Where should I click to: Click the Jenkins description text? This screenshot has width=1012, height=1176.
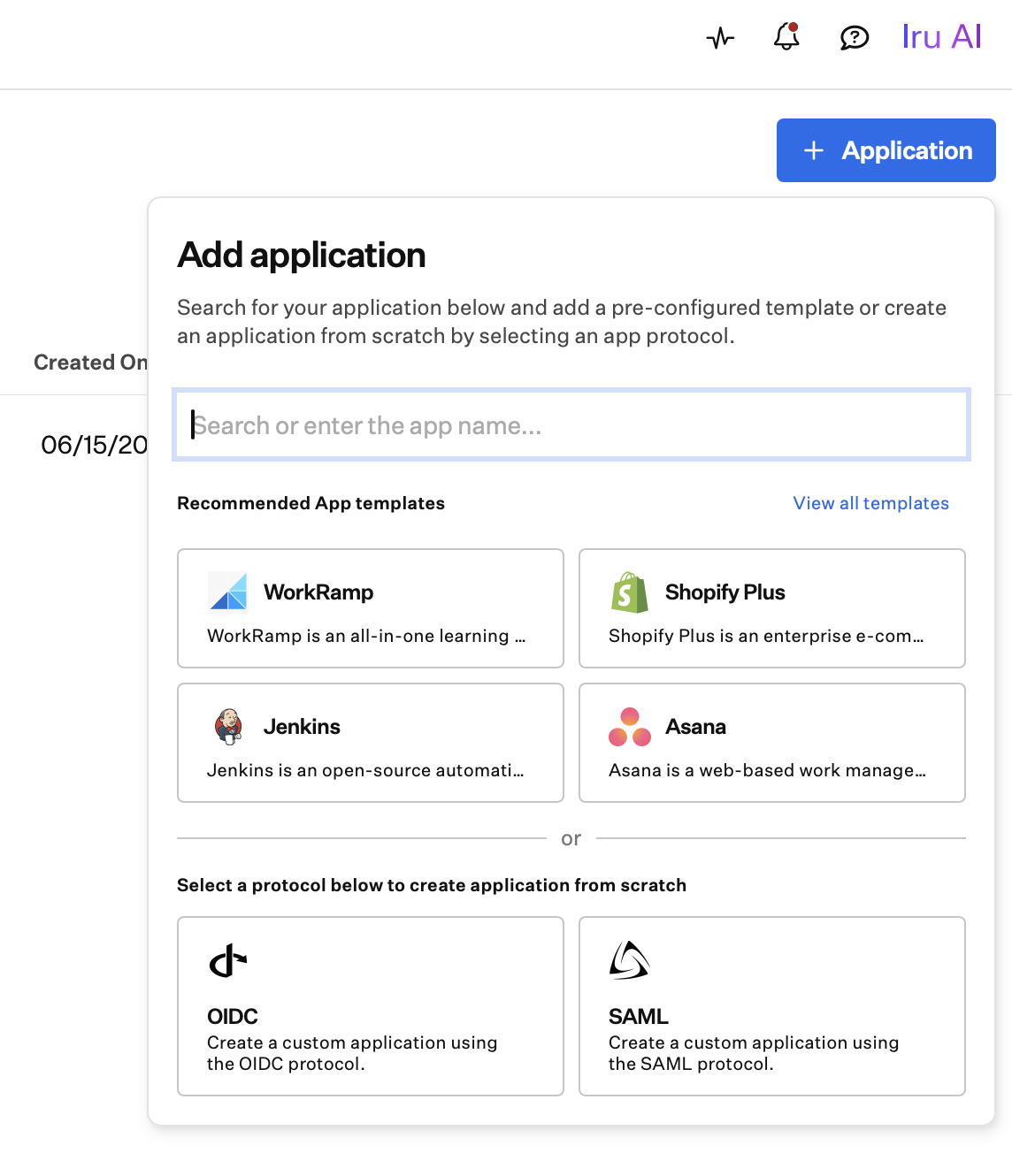(x=365, y=770)
